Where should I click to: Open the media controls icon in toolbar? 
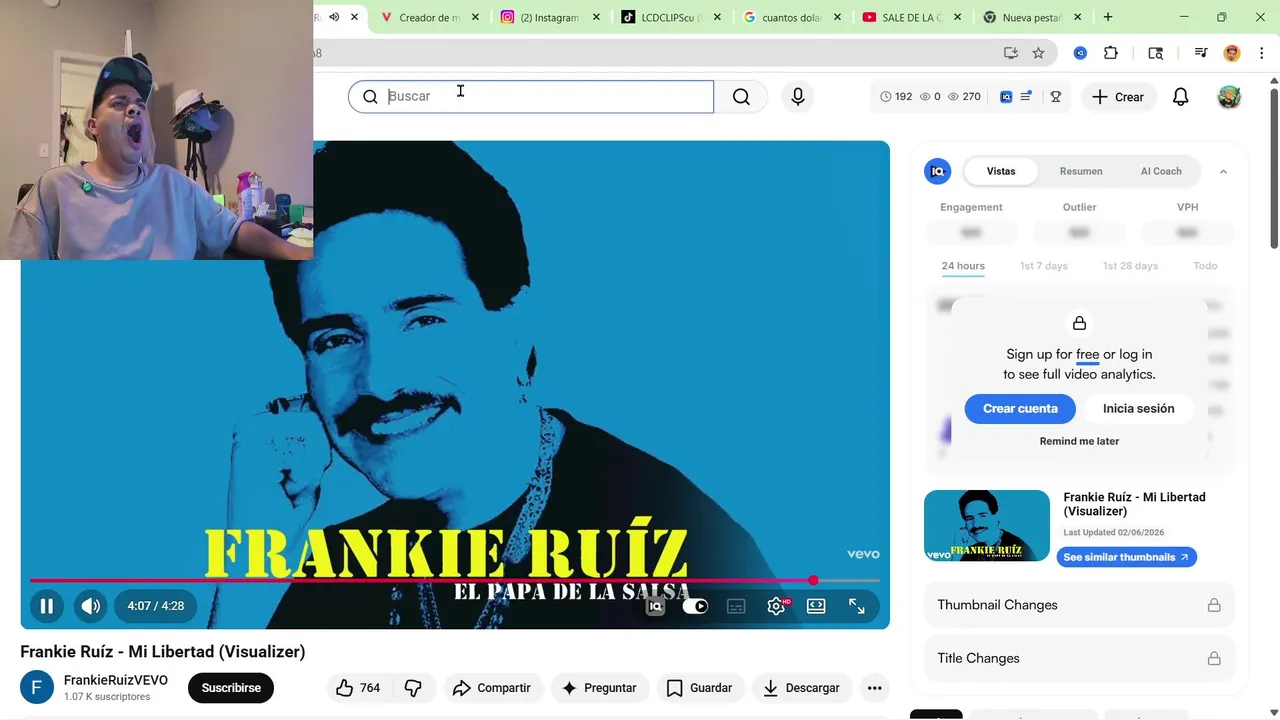tap(1201, 53)
